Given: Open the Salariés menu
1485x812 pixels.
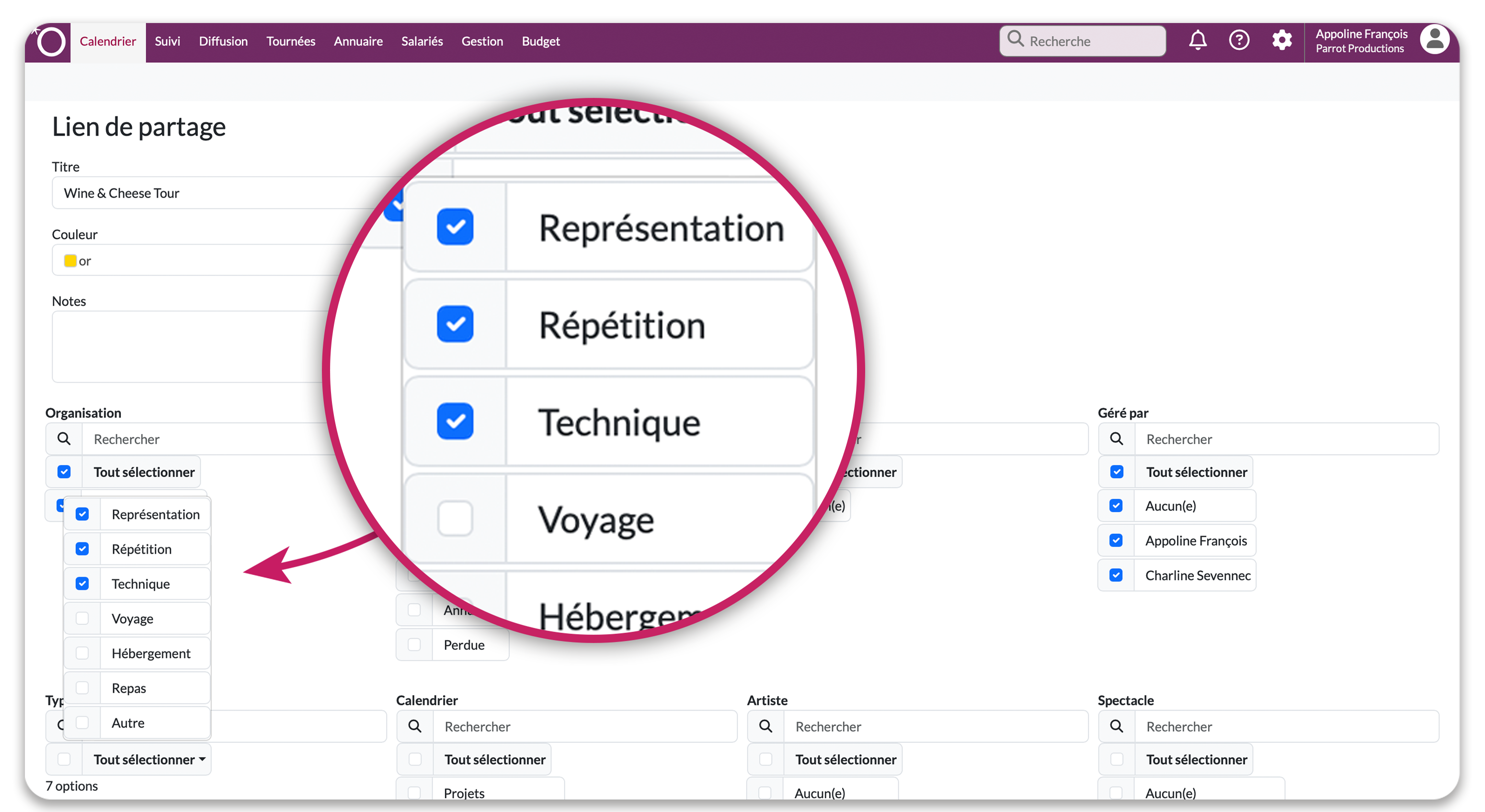Looking at the screenshot, I should [422, 42].
